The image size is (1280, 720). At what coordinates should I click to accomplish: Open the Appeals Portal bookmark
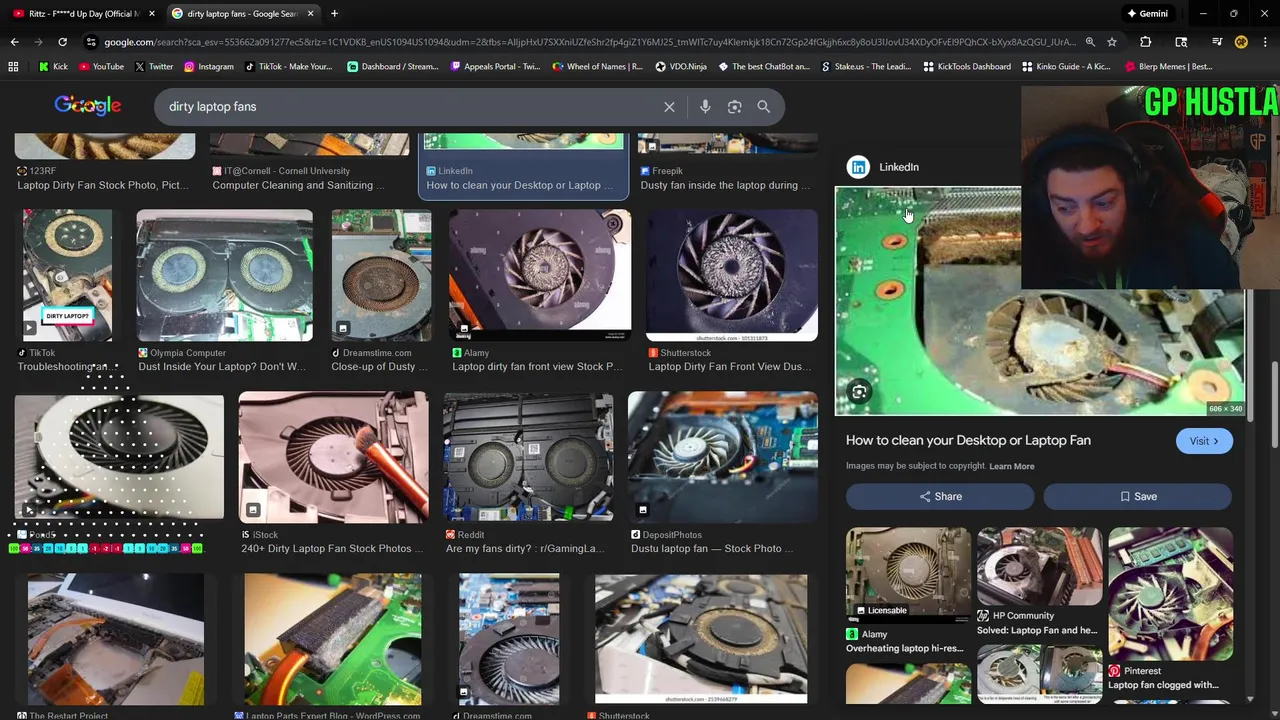pyautogui.click(x=495, y=67)
